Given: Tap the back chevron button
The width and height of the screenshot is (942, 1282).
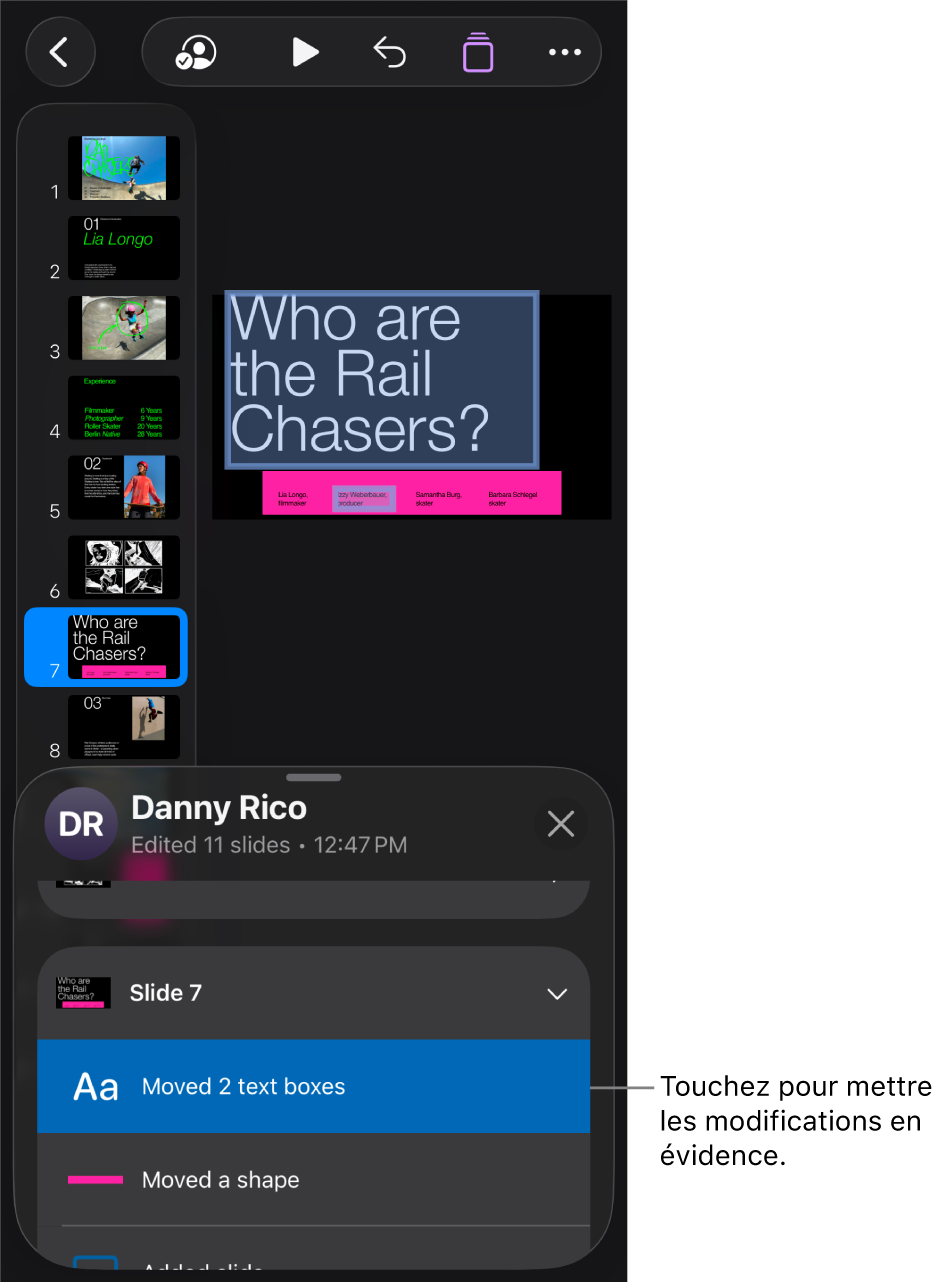Looking at the screenshot, I should [60, 52].
